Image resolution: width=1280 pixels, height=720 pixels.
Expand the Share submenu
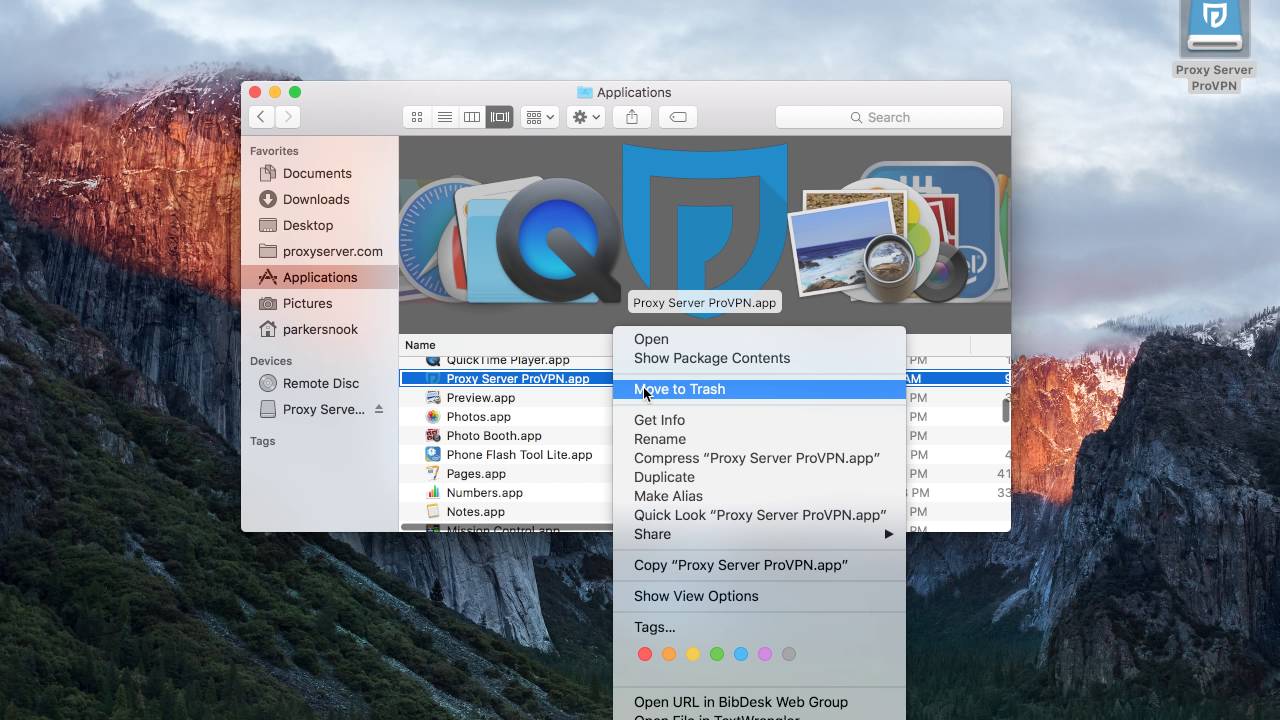coord(759,534)
